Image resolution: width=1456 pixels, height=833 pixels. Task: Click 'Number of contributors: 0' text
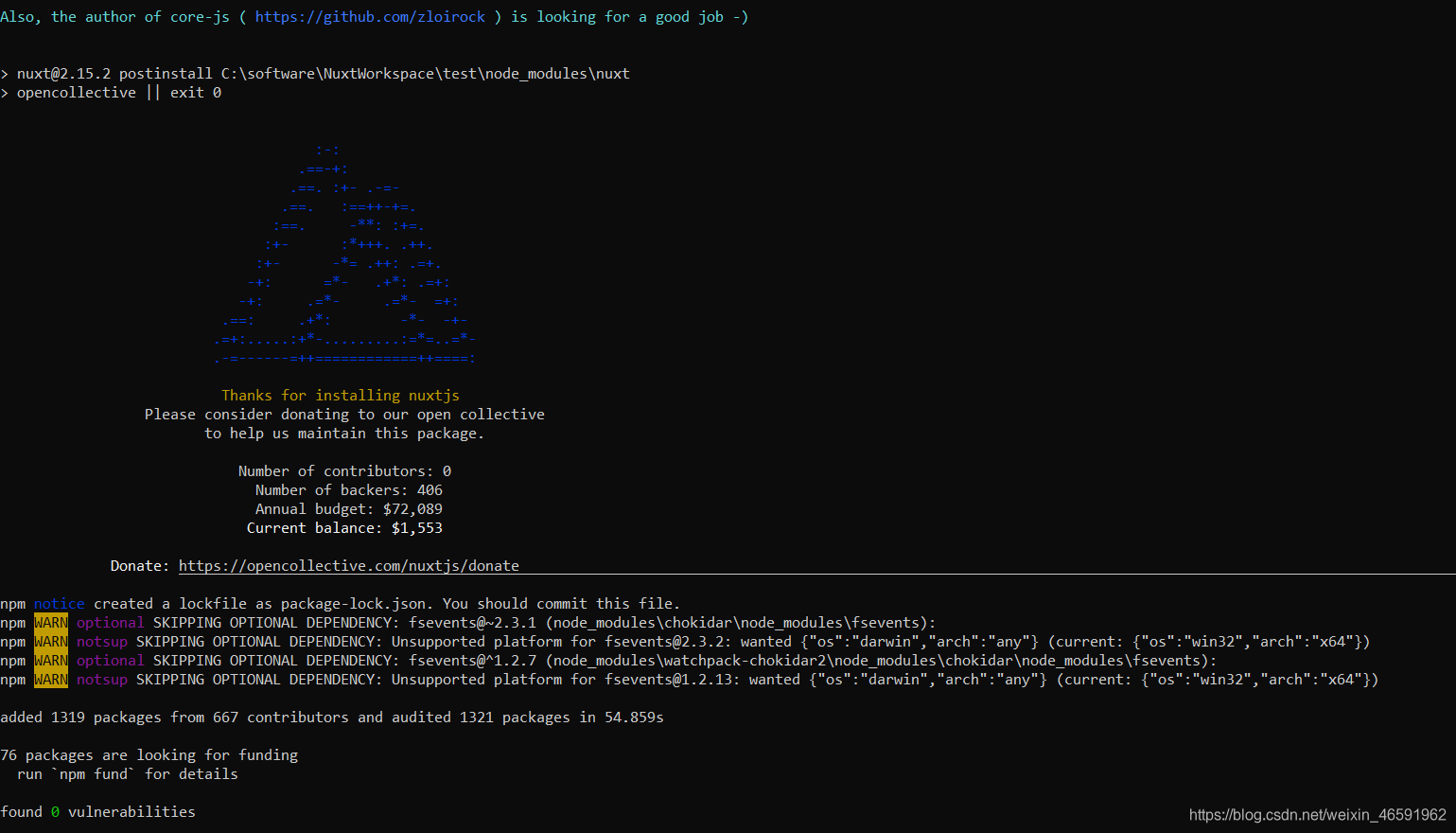[x=344, y=471]
